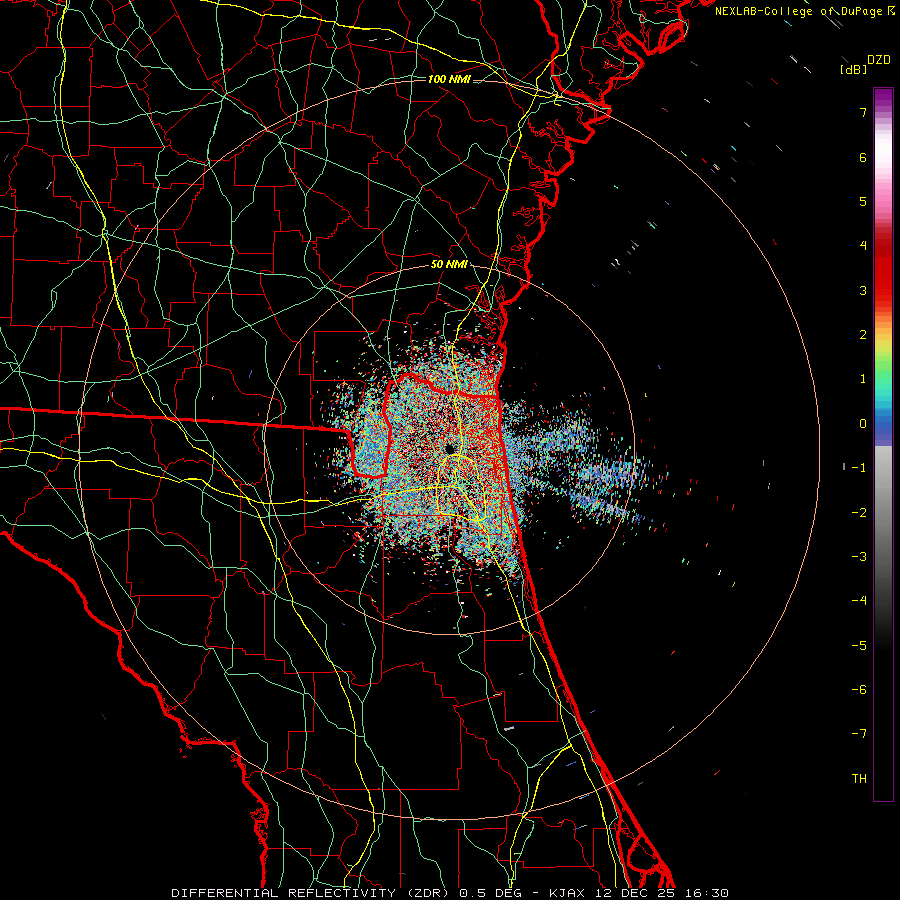The height and width of the screenshot is (900, 900).
Task: Click the 1 value on color scale
Action: point(863,379)
